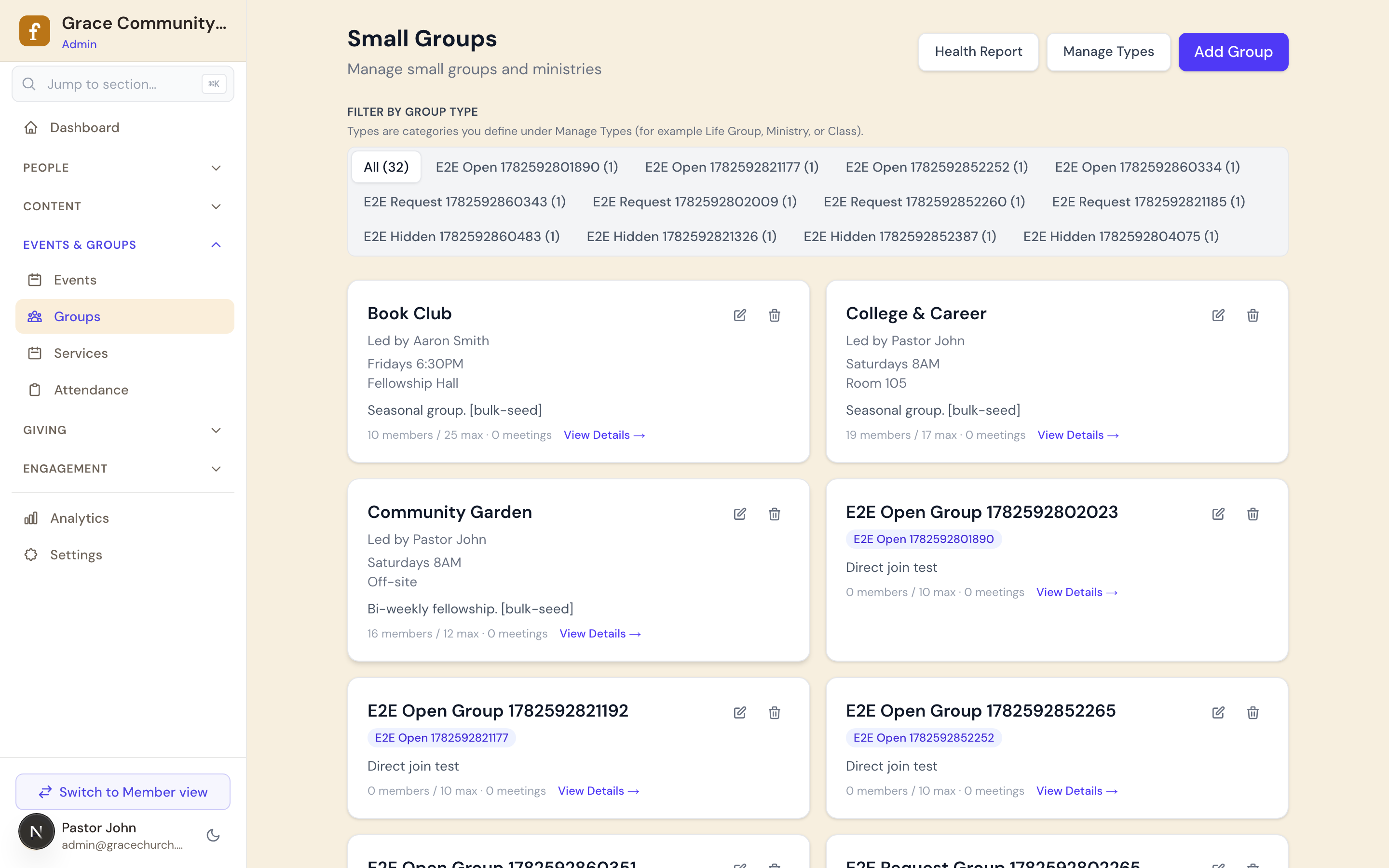Edit the Community Garden group

[740, 514]
